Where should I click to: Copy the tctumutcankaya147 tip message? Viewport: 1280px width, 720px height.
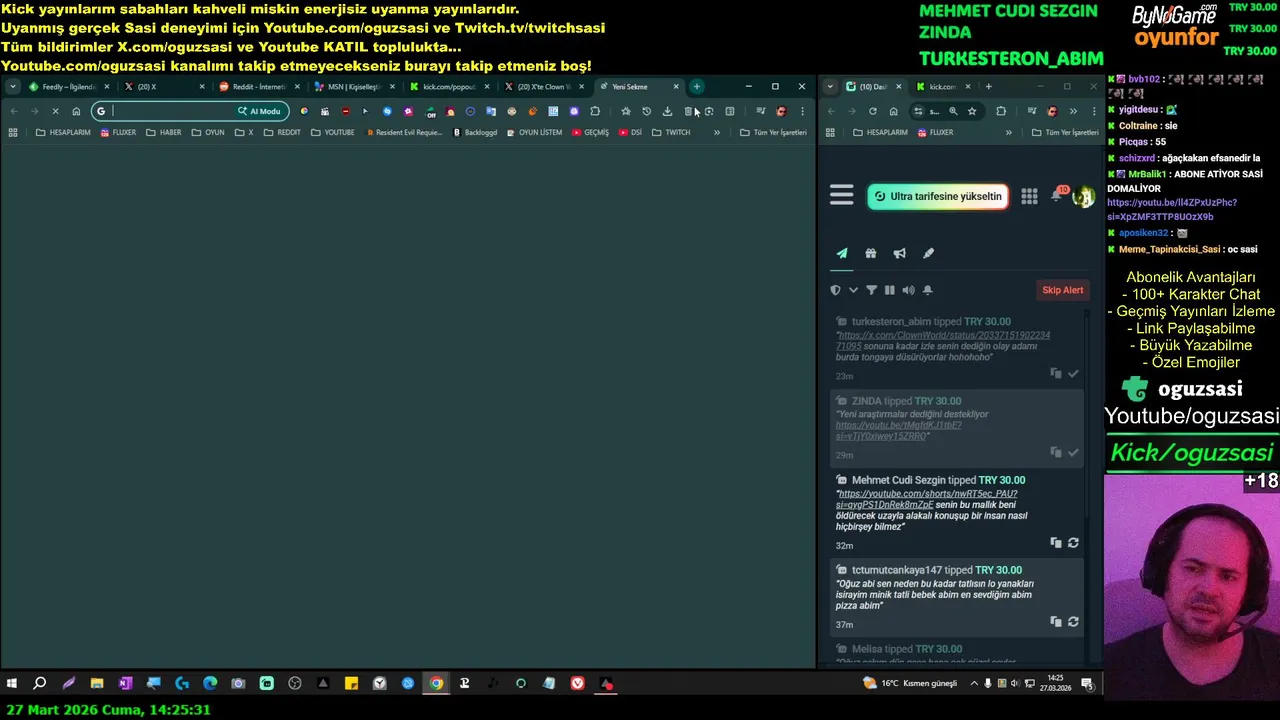pos(1055,621)
